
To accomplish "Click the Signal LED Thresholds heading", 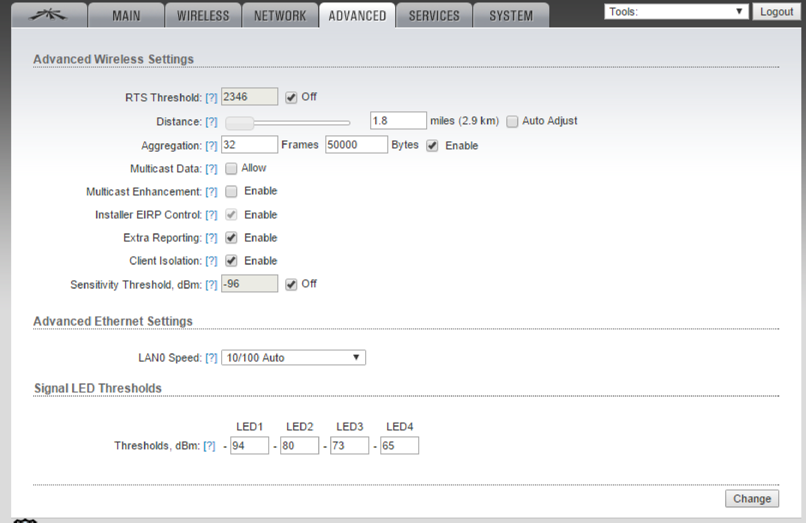I will (x=98, y=388).
